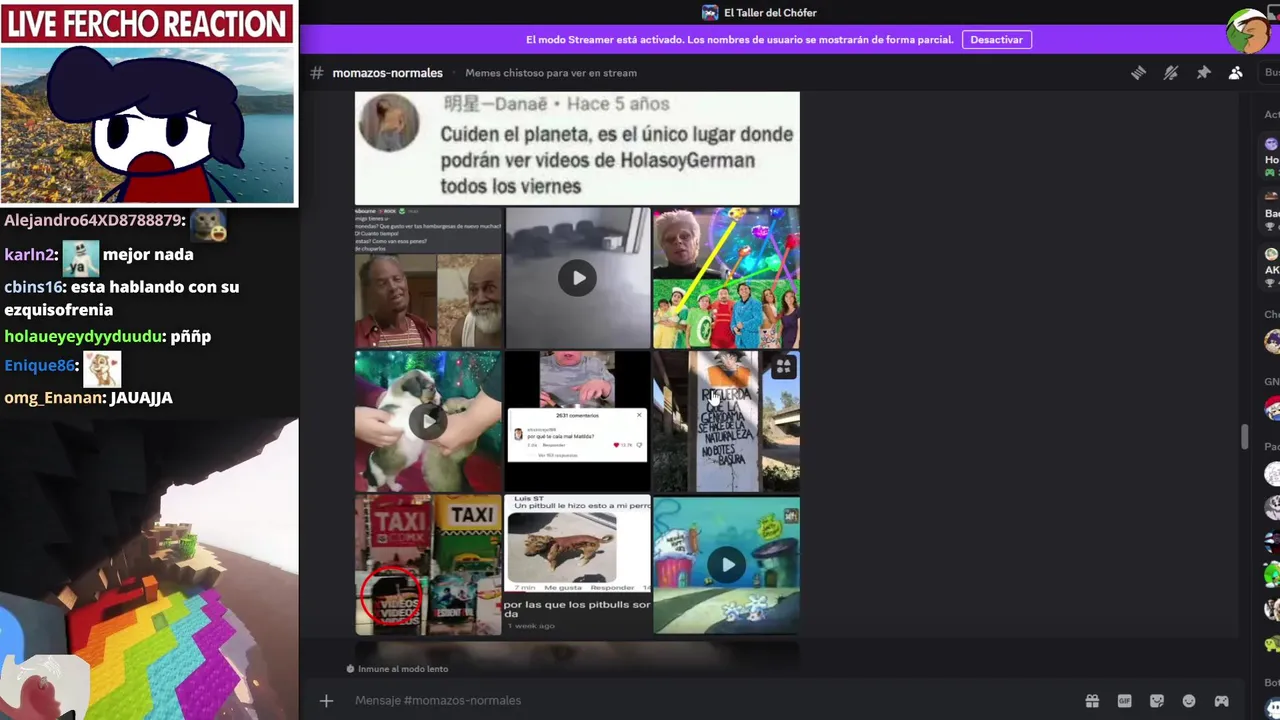Click username omg_Enanan in stream chat
The height and width of the screenshot is (720, 1280).
tap(55, 398)
